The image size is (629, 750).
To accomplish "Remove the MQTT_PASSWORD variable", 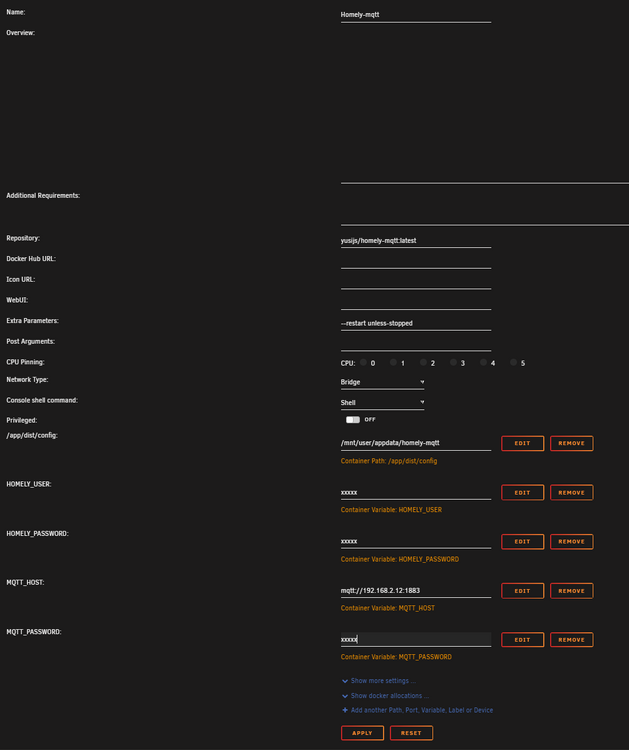I will 571,640.
